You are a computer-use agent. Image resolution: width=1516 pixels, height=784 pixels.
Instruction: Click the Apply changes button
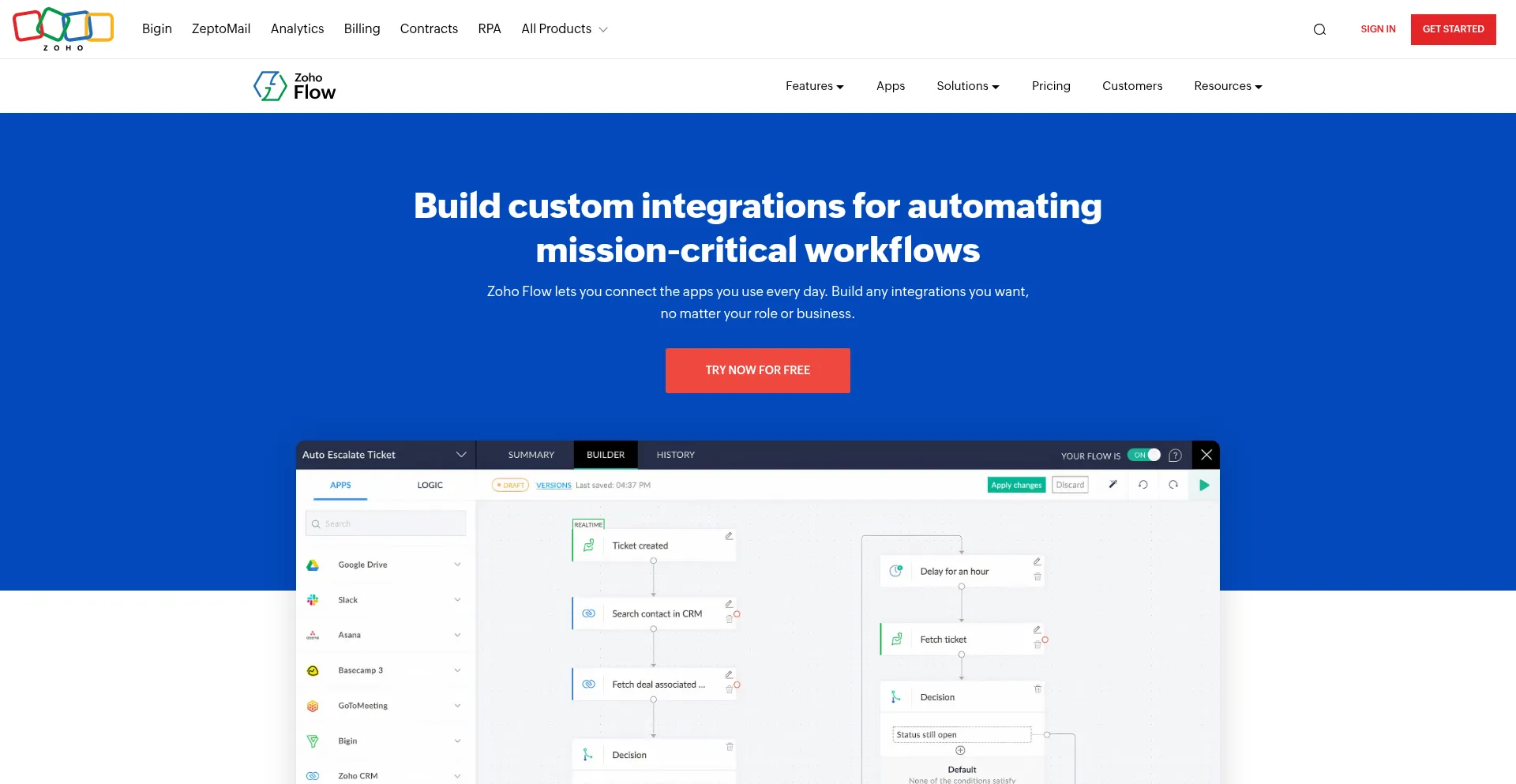[1016, 485]
